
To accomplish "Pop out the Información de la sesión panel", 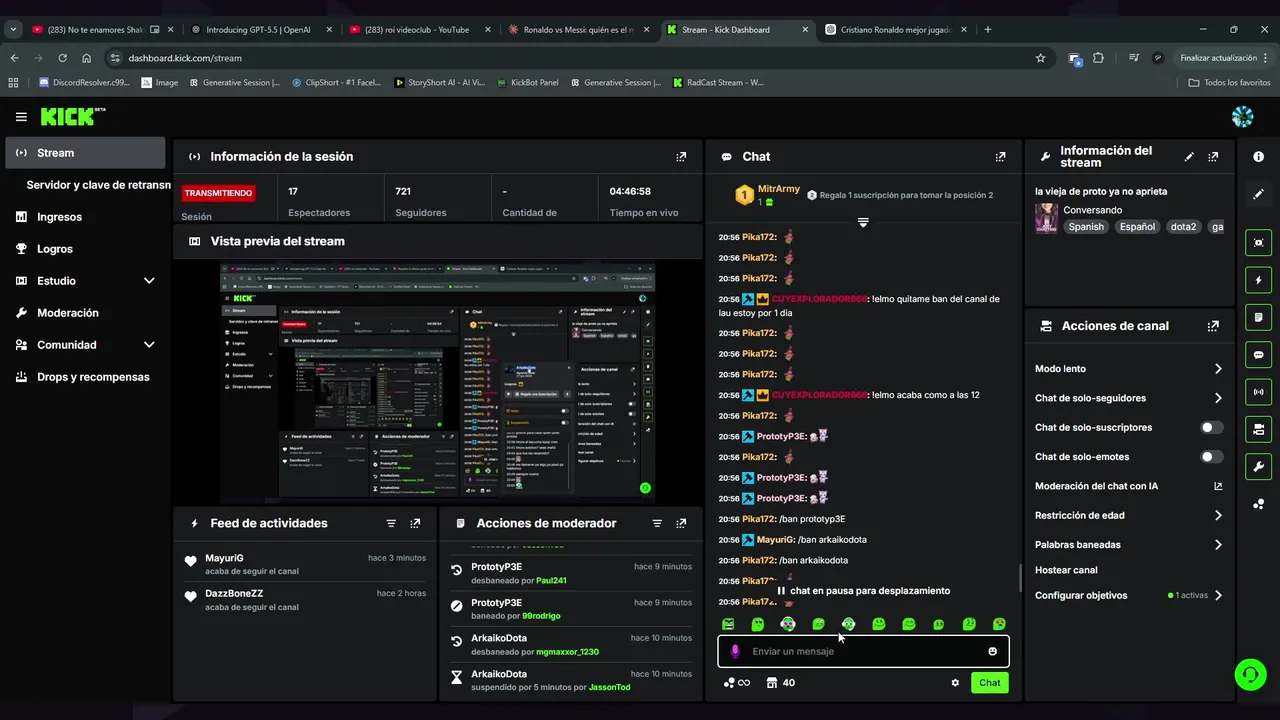I will (x=681, y=157).
